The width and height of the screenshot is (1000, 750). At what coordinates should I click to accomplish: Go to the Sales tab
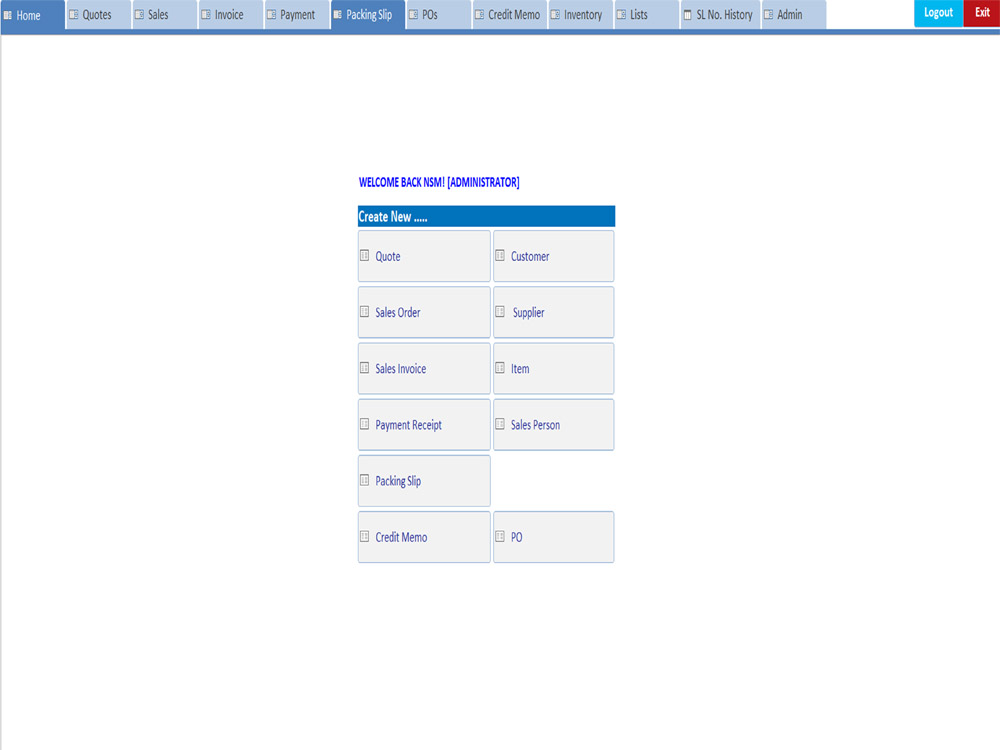point(165,15)
